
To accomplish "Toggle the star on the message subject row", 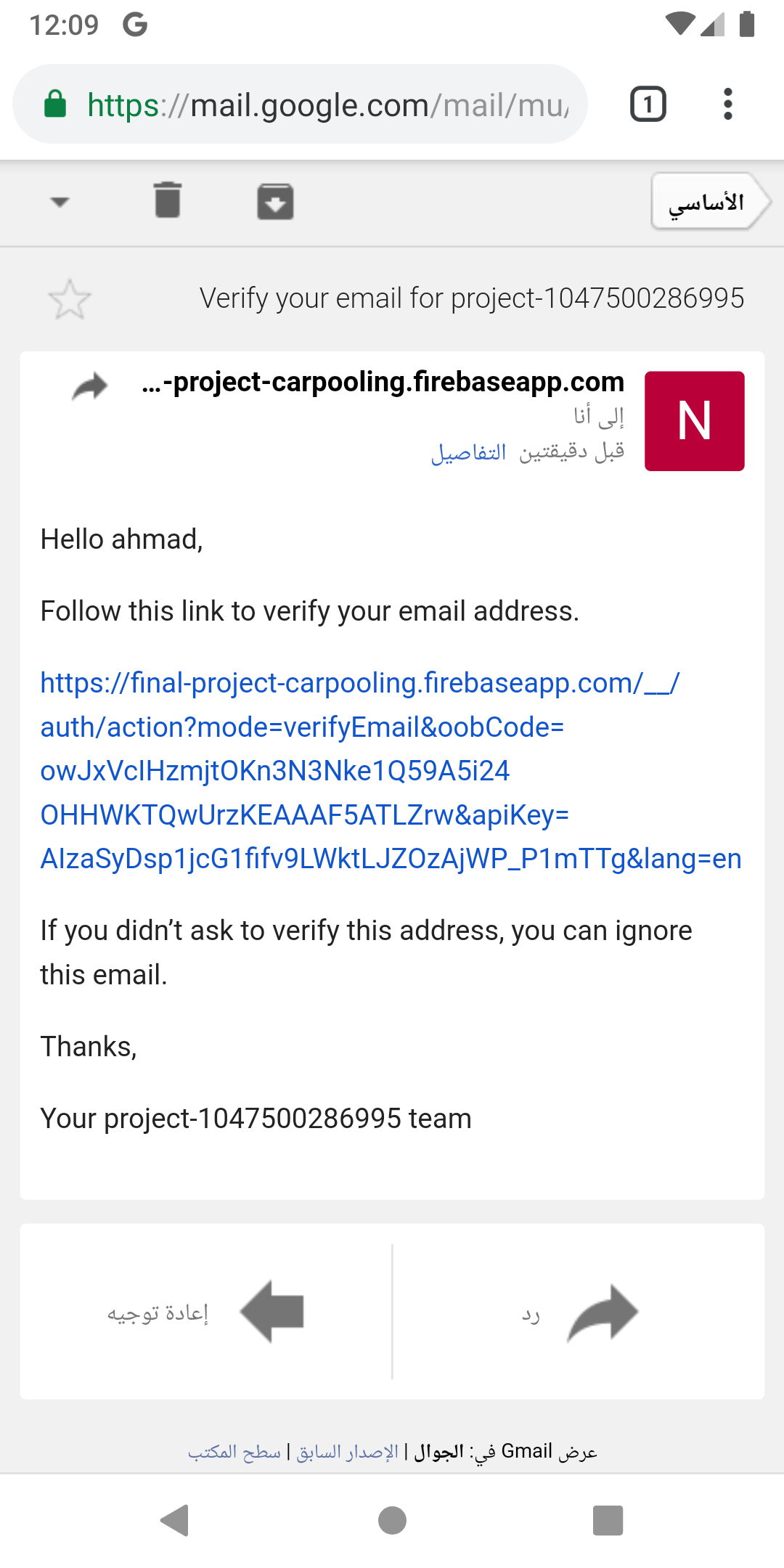I will pyautogui.click(x=68, y=298).
